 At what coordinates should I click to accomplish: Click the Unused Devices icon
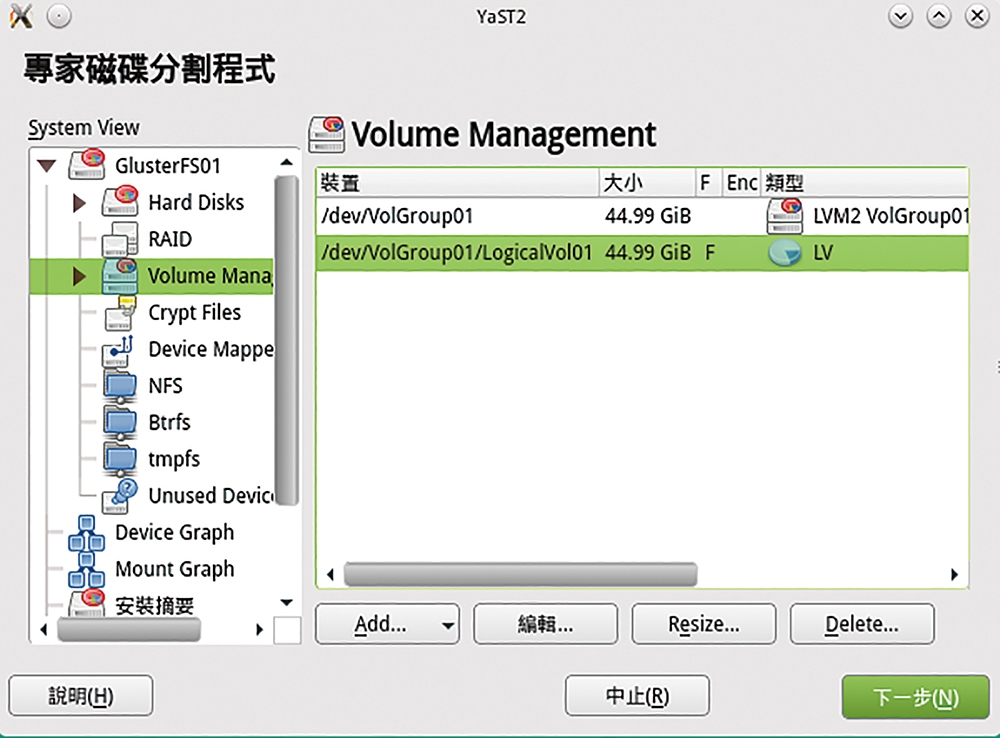coord(120,496)
